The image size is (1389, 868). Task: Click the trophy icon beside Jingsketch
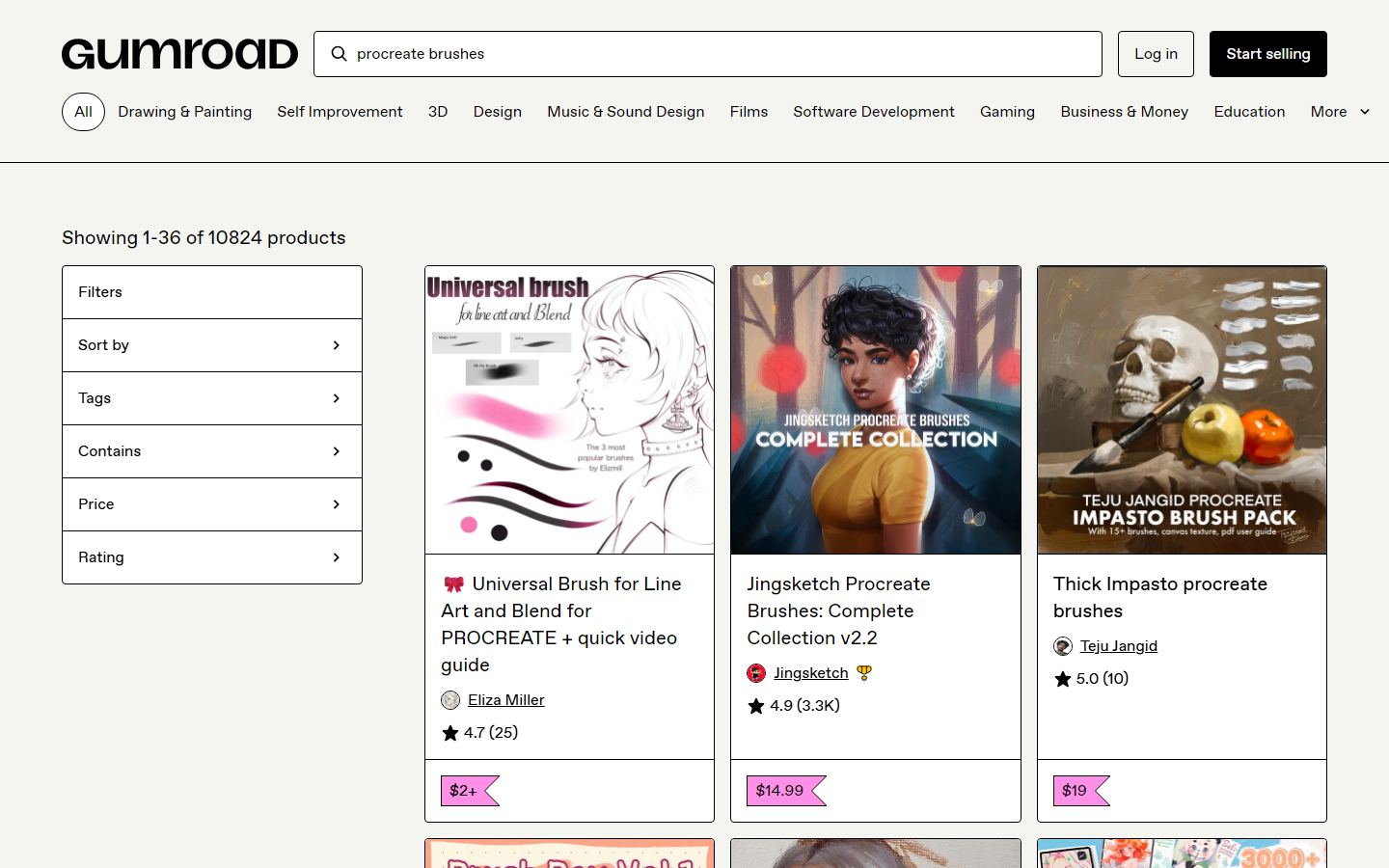pyautogui.click(x=864, y=673)
